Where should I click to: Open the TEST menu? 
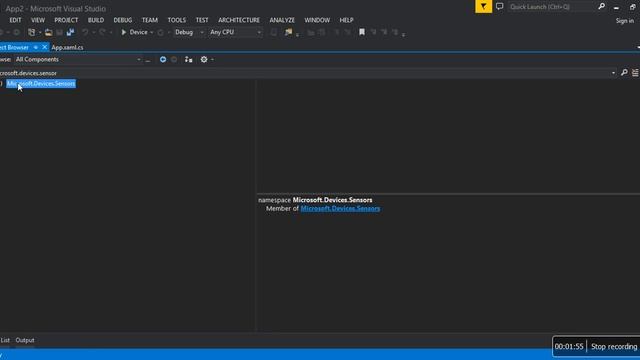[x=202, y=20]
